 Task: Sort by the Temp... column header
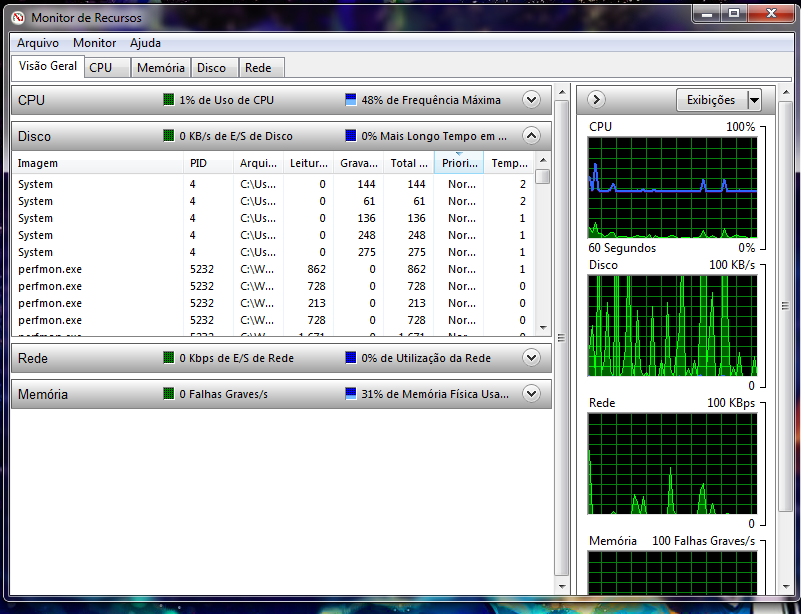tap(509, 163)
